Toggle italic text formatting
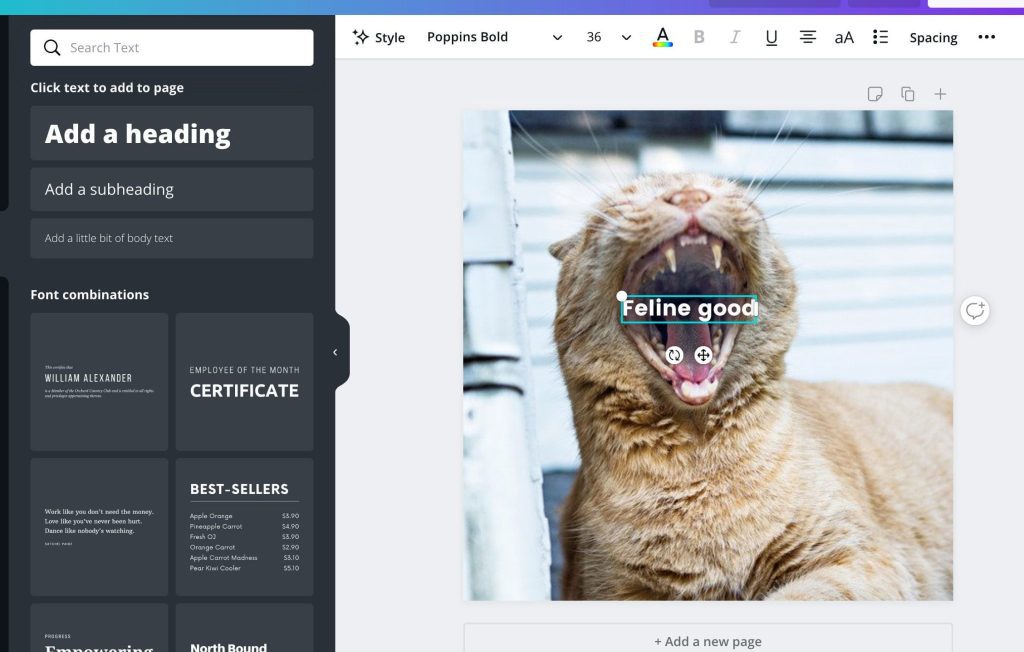This screenshot has width=1024, height=652. [x=735, y=37]
